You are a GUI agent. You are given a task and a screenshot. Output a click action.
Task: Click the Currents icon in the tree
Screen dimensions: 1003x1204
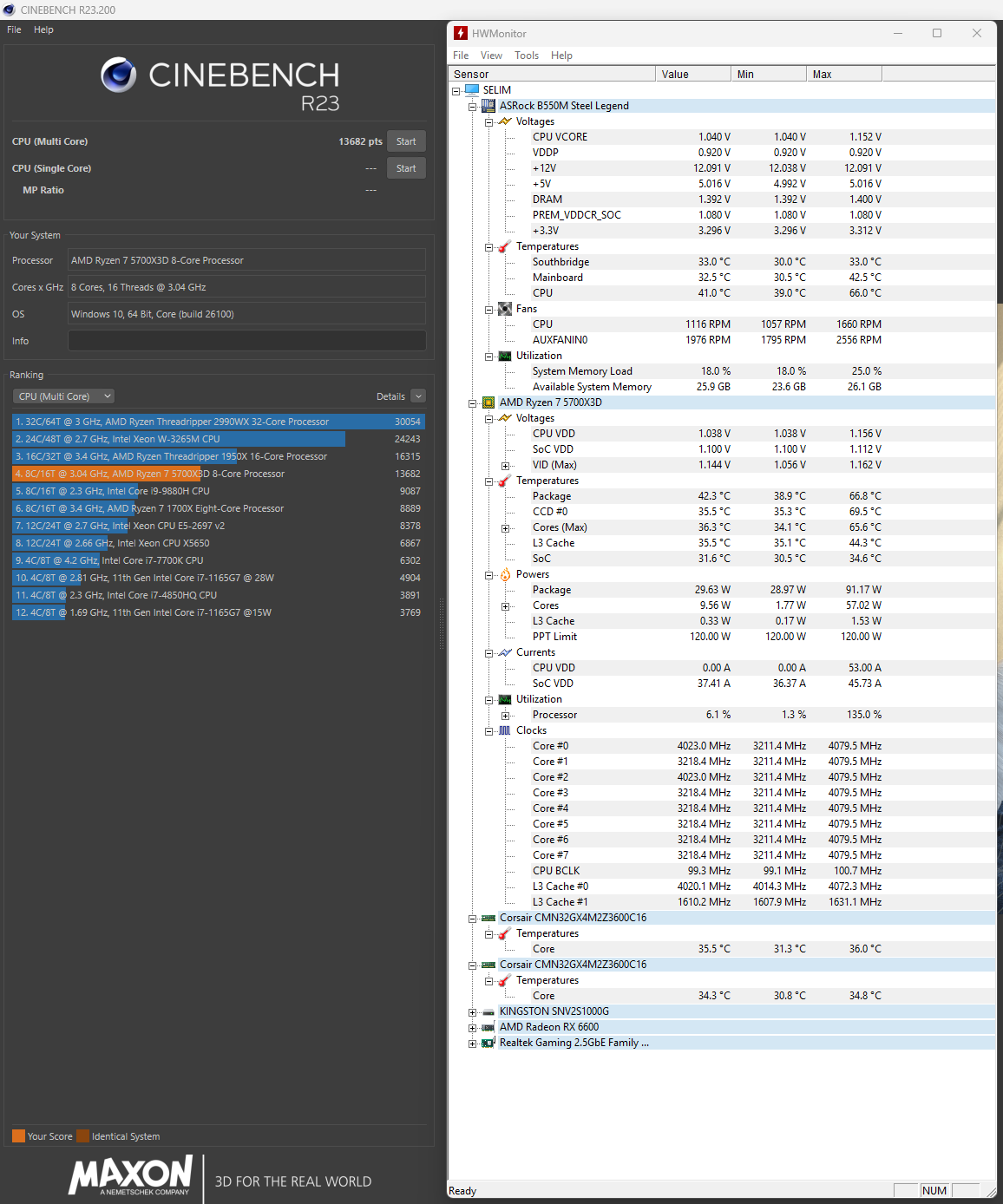pyautogui.click(x=505, y=652)
